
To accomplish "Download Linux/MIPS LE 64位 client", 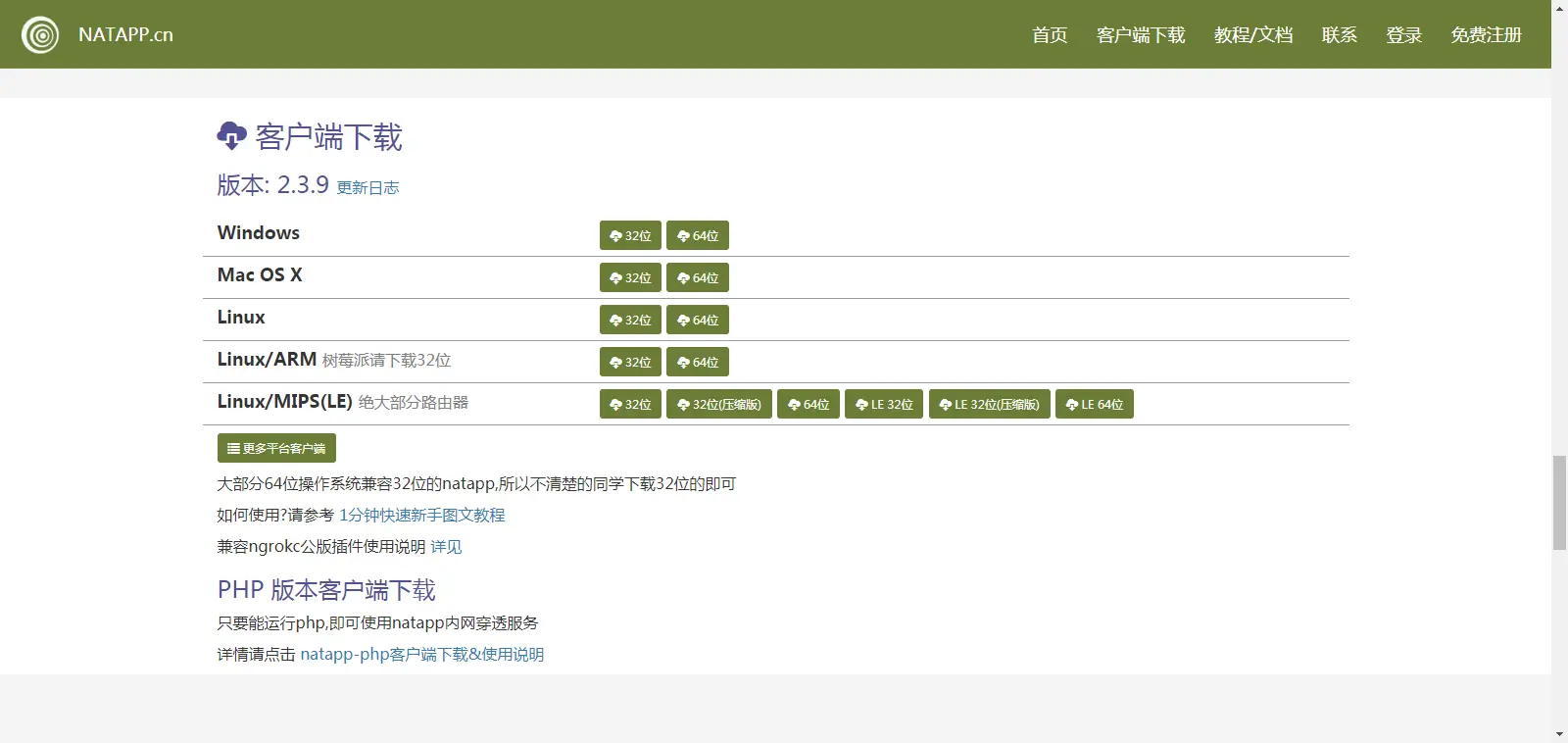I will (x=1095, y=404).
